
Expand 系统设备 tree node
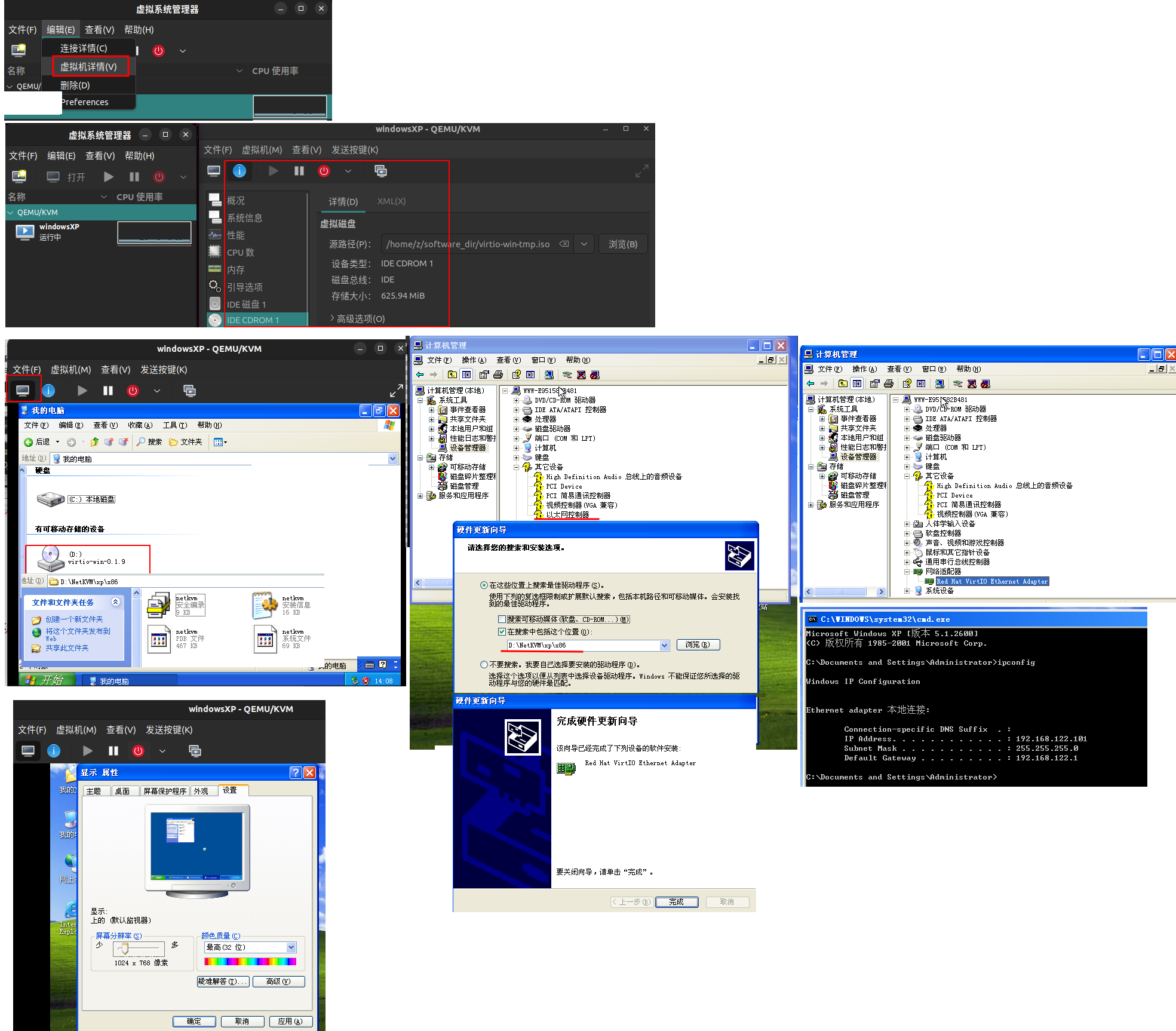coord(907,591)
